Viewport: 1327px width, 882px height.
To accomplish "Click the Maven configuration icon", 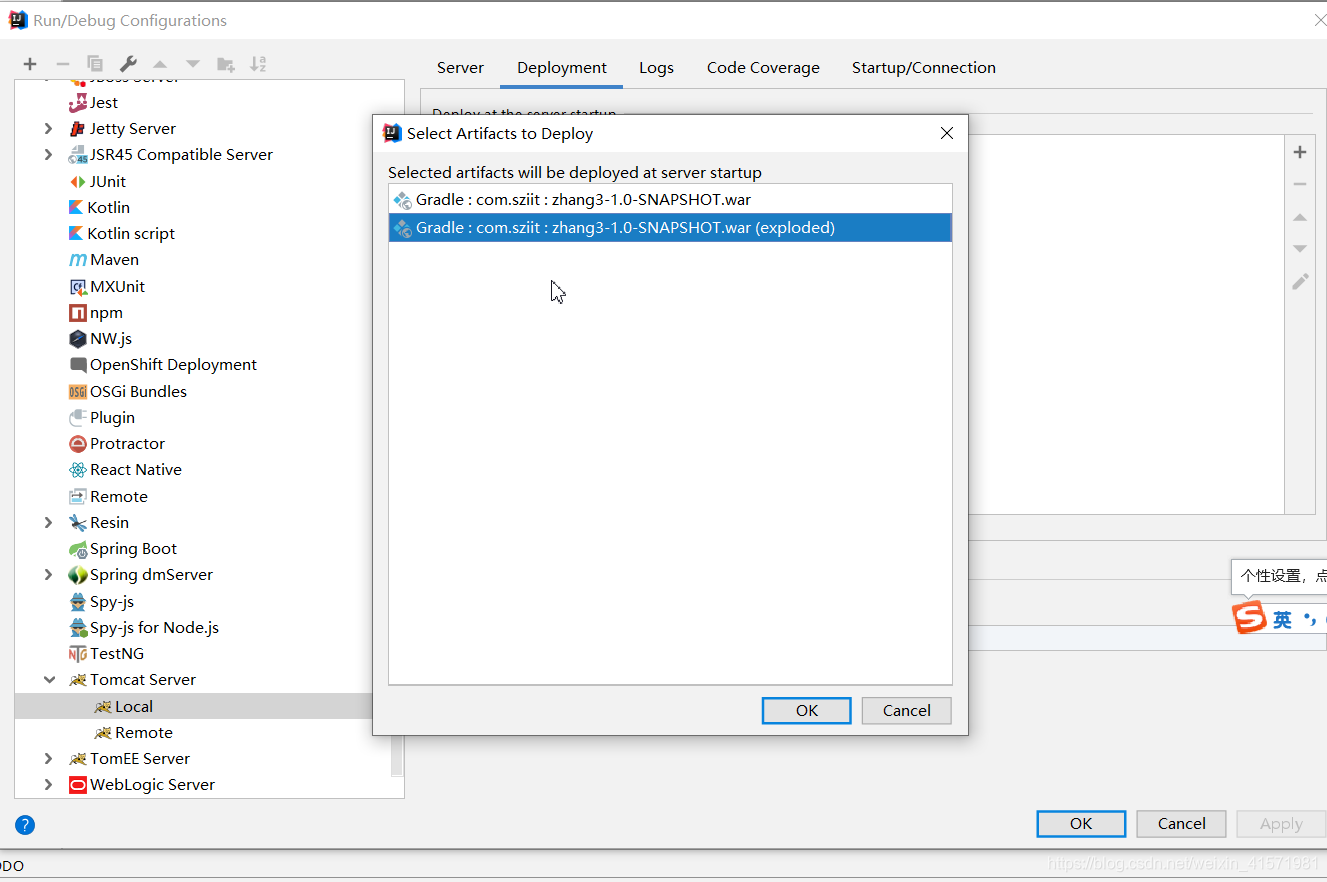I will tap(78, 260).
